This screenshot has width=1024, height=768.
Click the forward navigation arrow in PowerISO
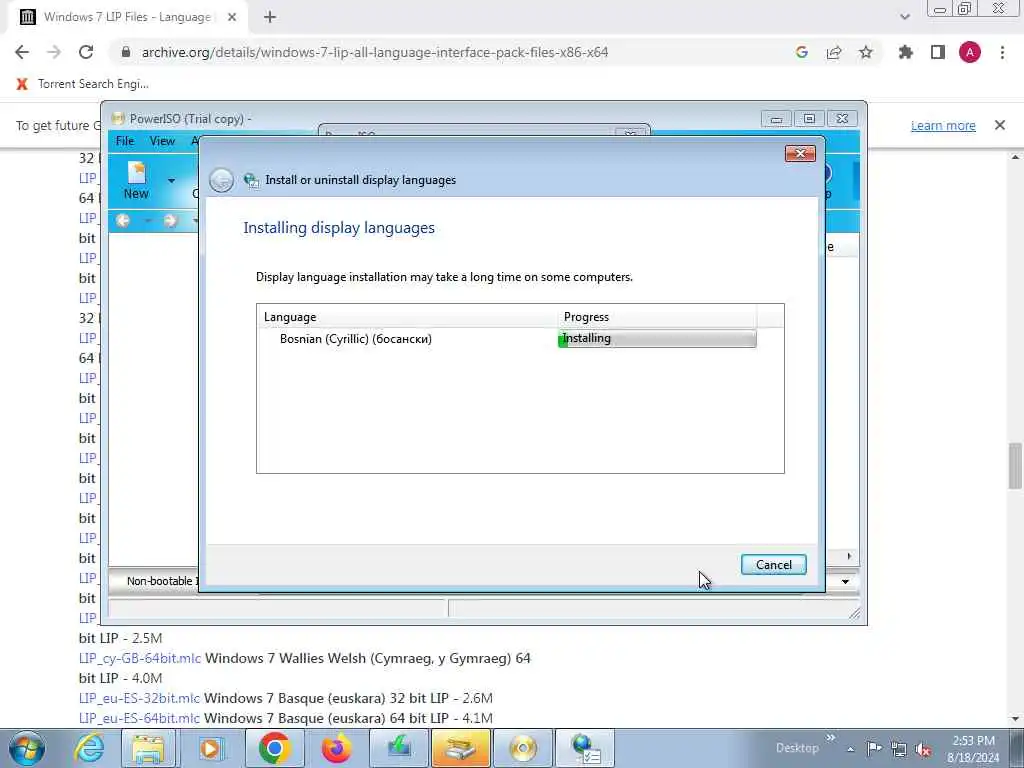(170, 221)
